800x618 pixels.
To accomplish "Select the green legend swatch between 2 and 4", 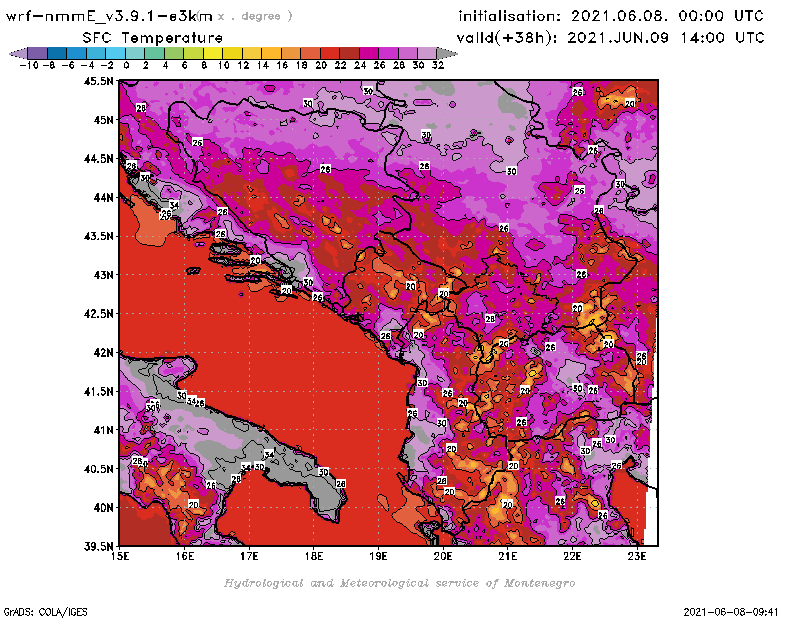I will [154, 53].
